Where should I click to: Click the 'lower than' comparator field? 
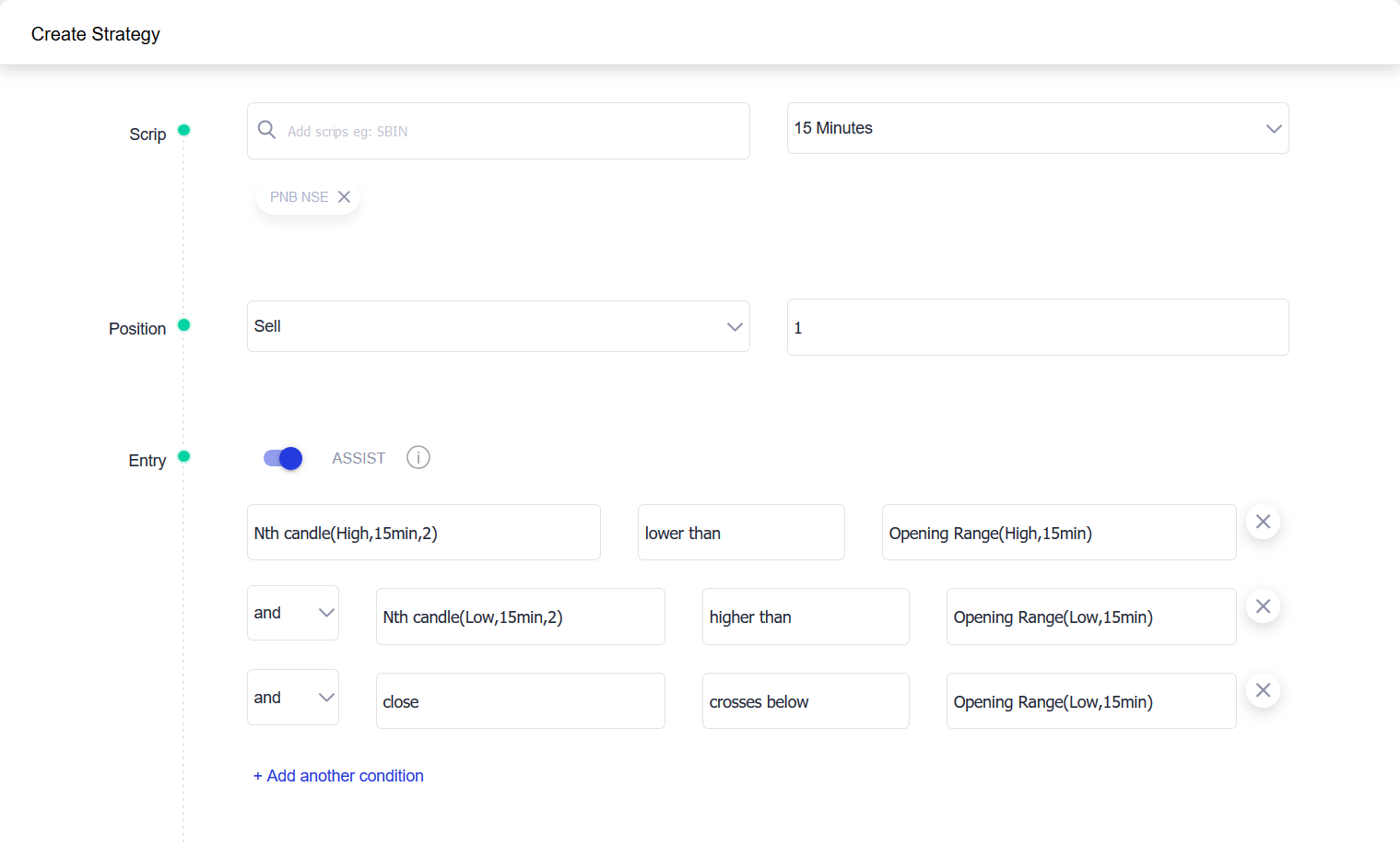pos(740,533)
